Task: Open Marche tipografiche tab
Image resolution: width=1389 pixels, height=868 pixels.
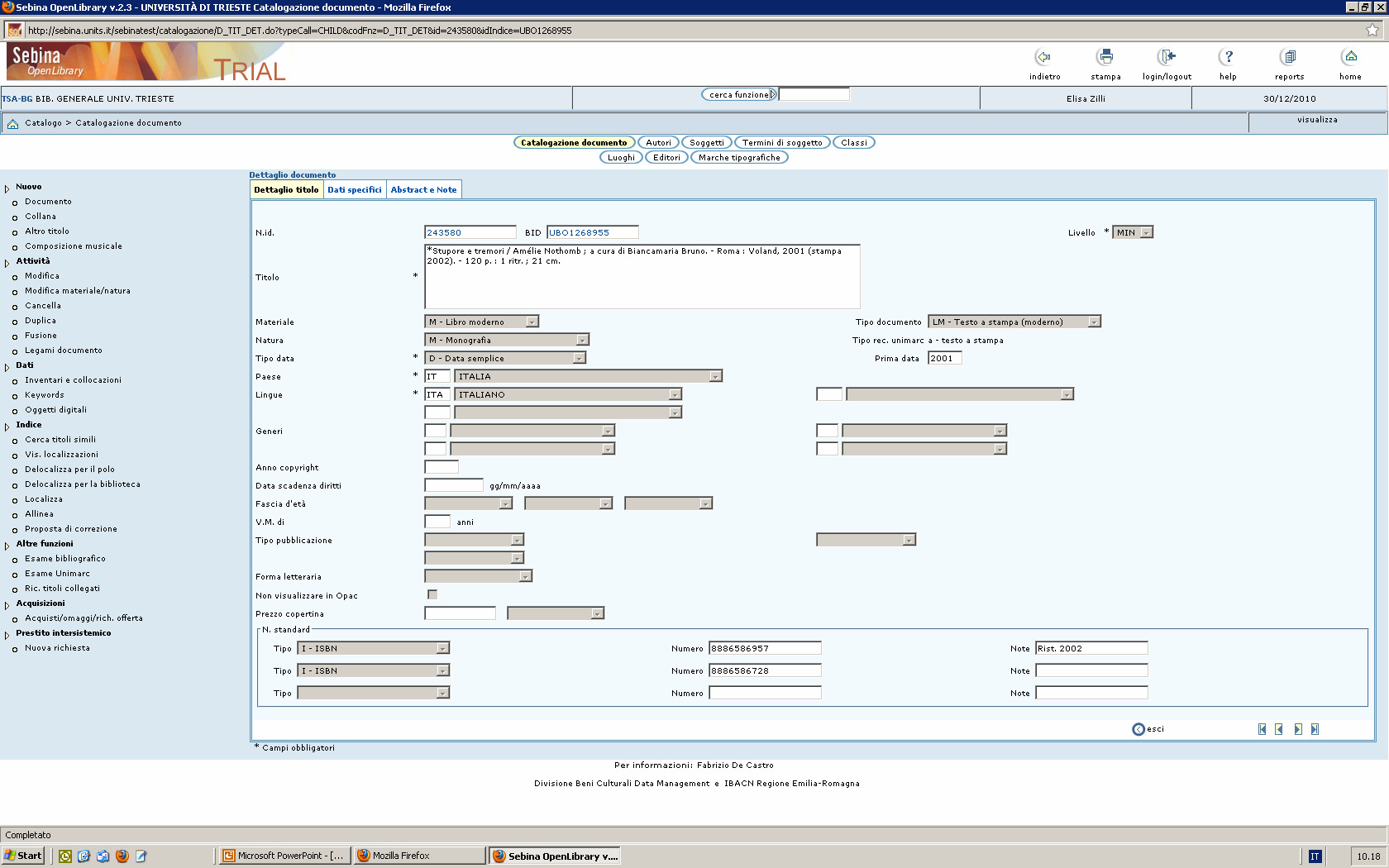Action: (x=739, y=158)
